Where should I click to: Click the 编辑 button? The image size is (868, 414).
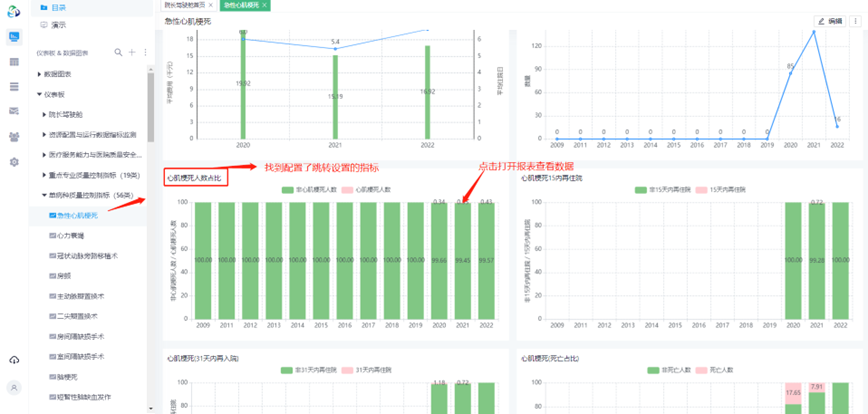click(830, 21)
